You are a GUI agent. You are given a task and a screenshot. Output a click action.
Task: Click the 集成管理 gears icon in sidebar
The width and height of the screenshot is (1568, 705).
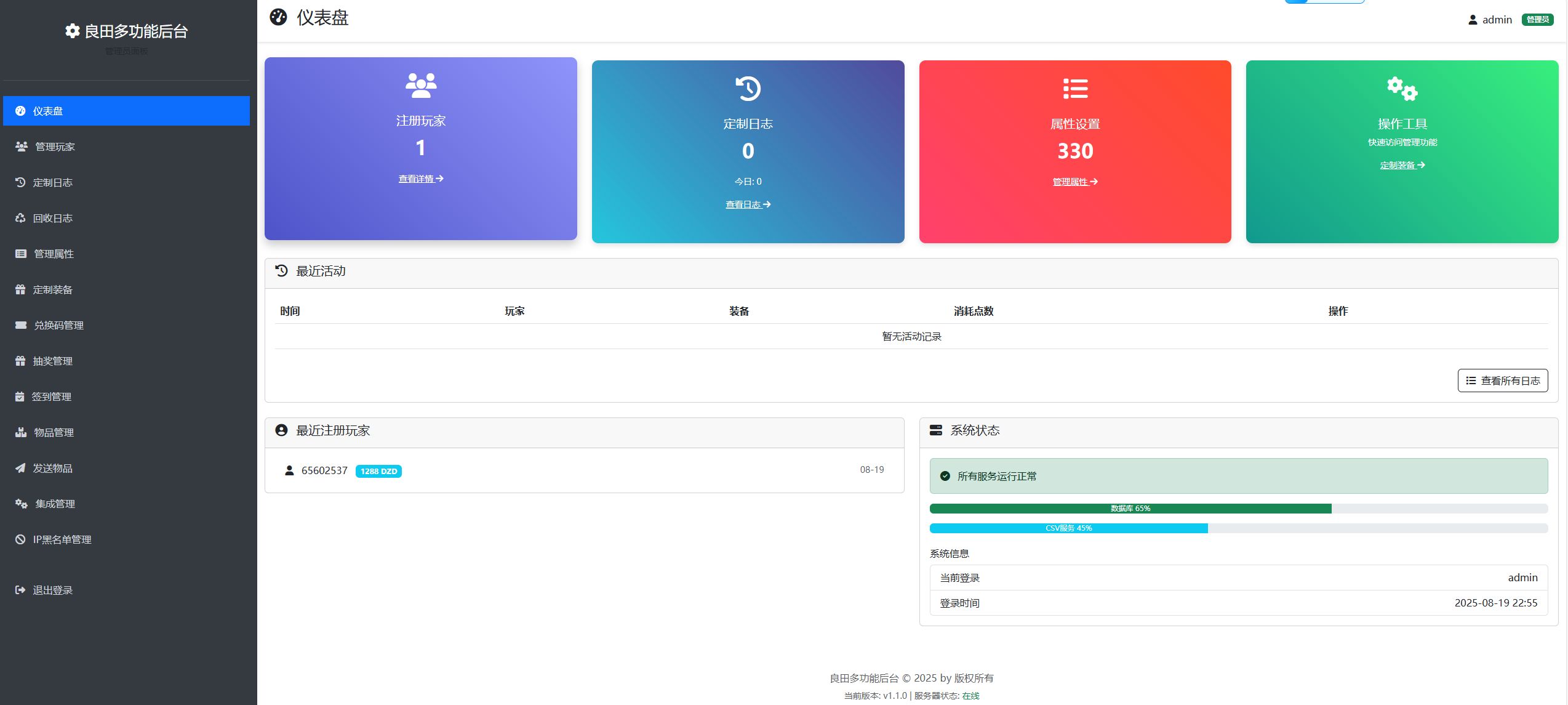(22, 504)
